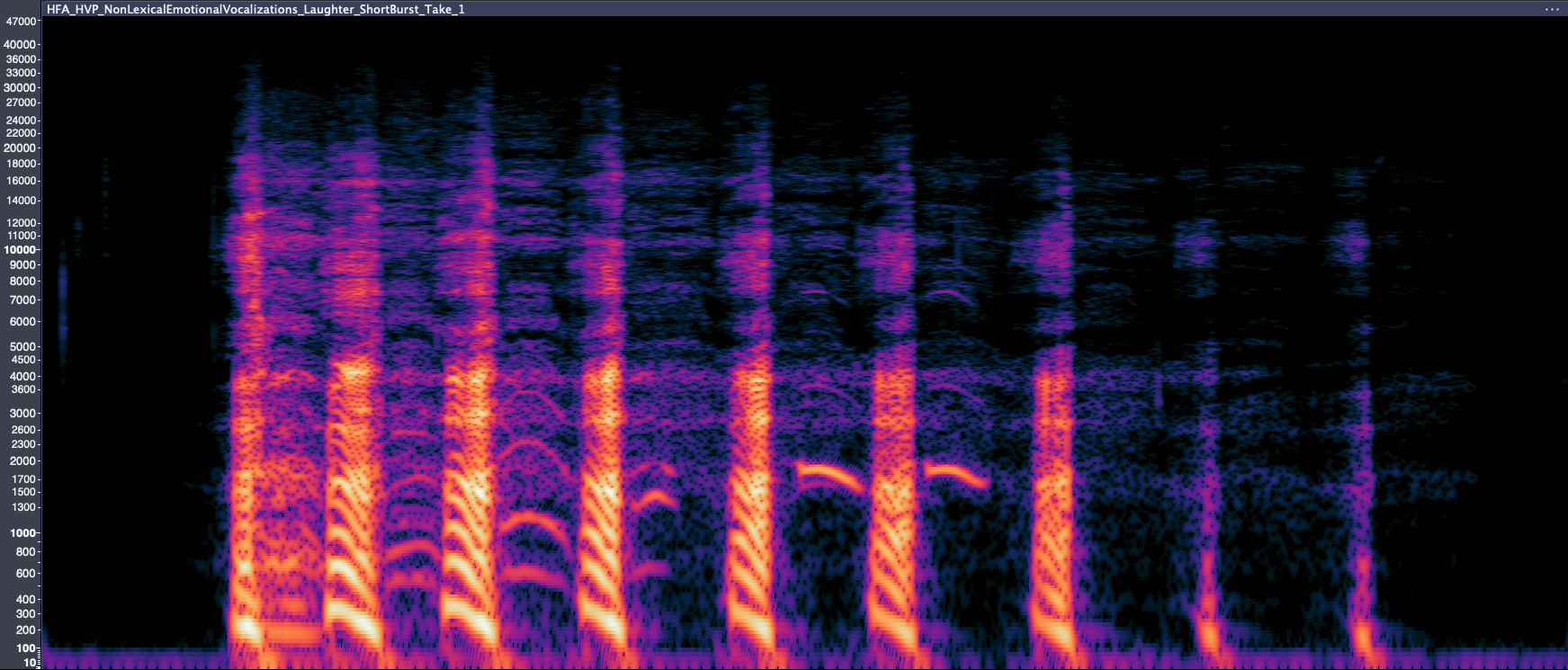Click the 3600 frequency axis label
The image size is (1568, 670).
(x=23, y=389)
